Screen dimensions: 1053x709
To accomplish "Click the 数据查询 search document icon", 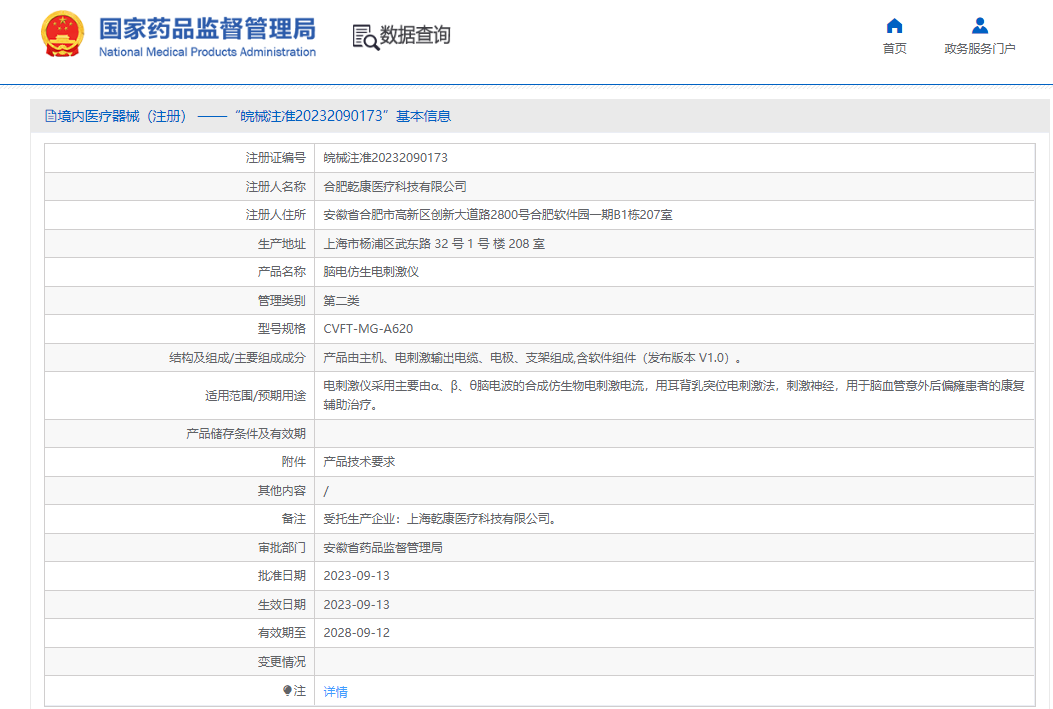I will click(365, 37).
